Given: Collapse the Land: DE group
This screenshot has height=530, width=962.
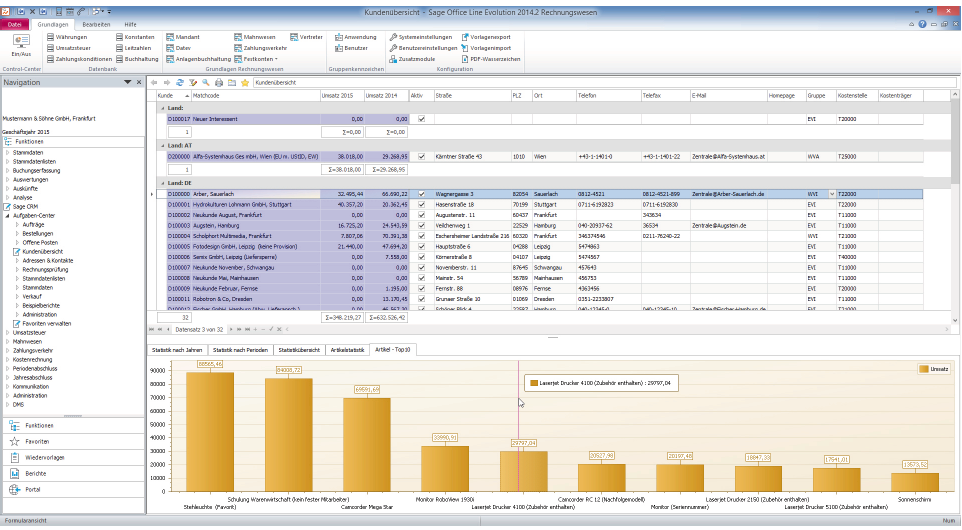Looking at the screenshot, I should tap(163, 183).
